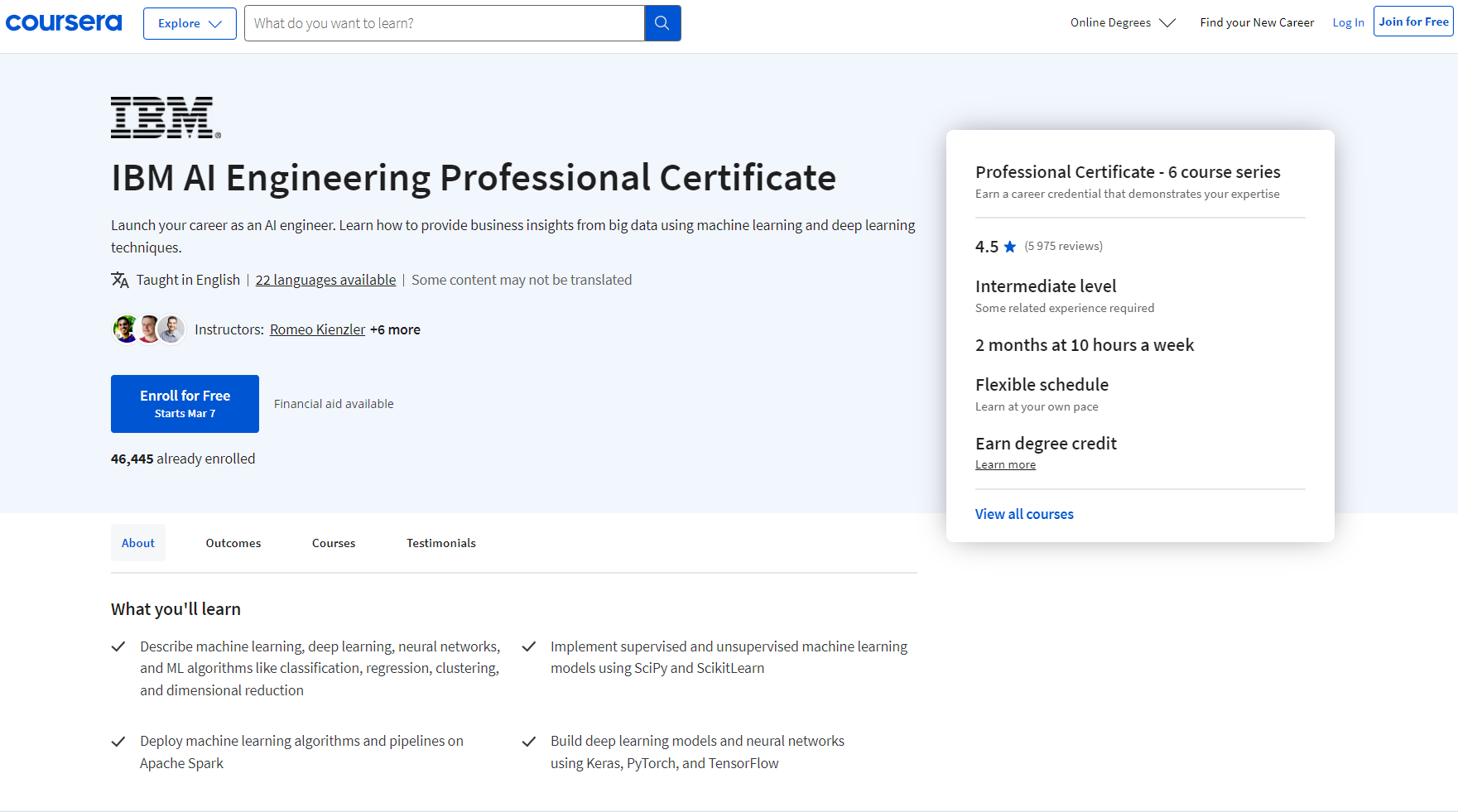Click Learn more under Earn degree credit

pyautogui.click(x=1005, y=464)
